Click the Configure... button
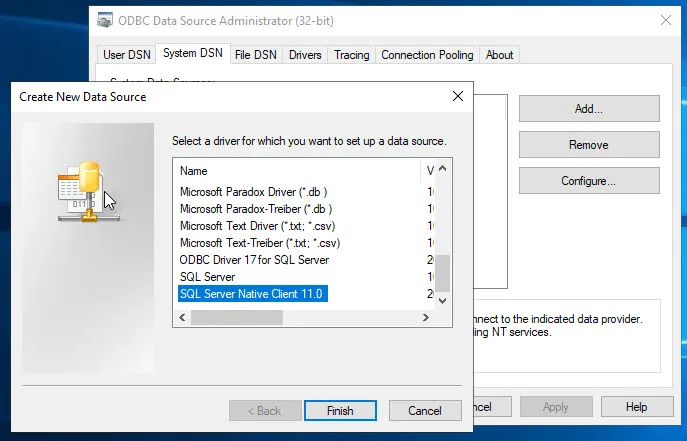687x441 pixels. (588, 181)
